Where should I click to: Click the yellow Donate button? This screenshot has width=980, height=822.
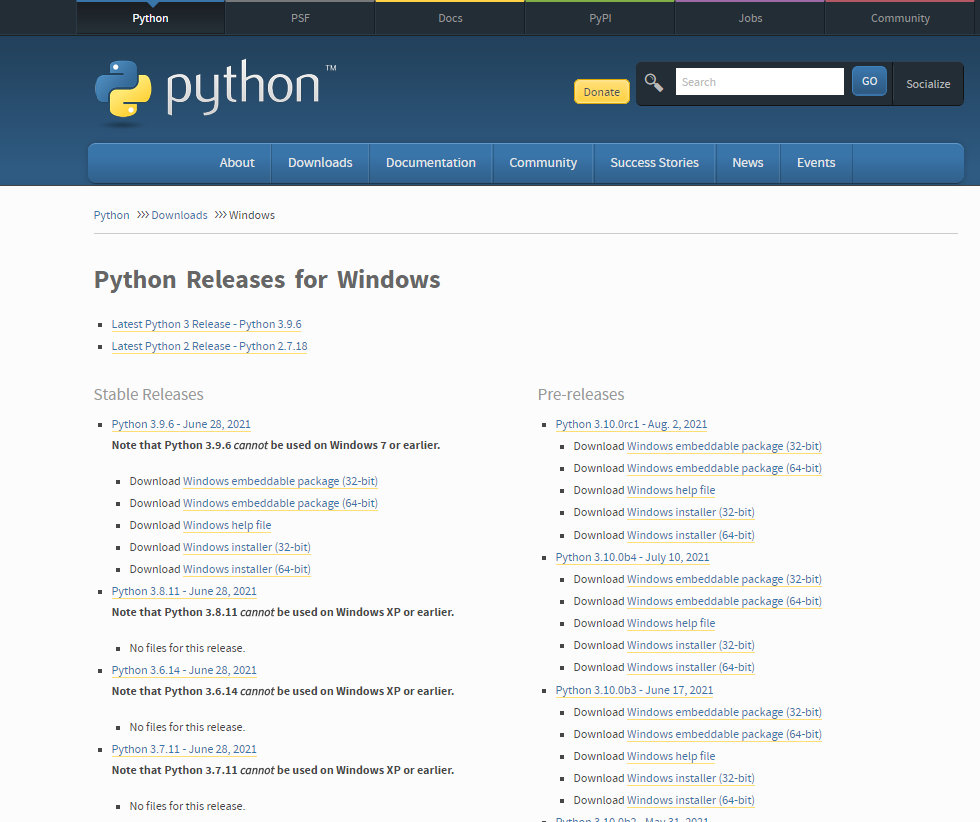[x=601, y=92]
